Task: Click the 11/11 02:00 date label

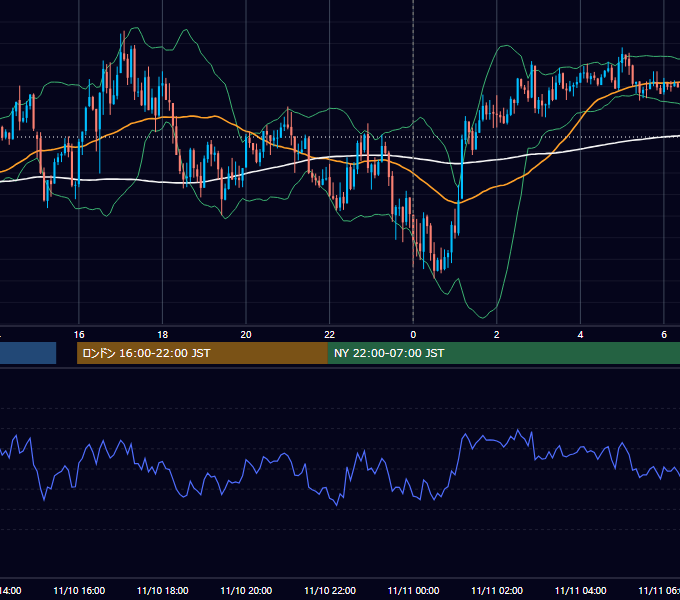Action: coord(497,591)
